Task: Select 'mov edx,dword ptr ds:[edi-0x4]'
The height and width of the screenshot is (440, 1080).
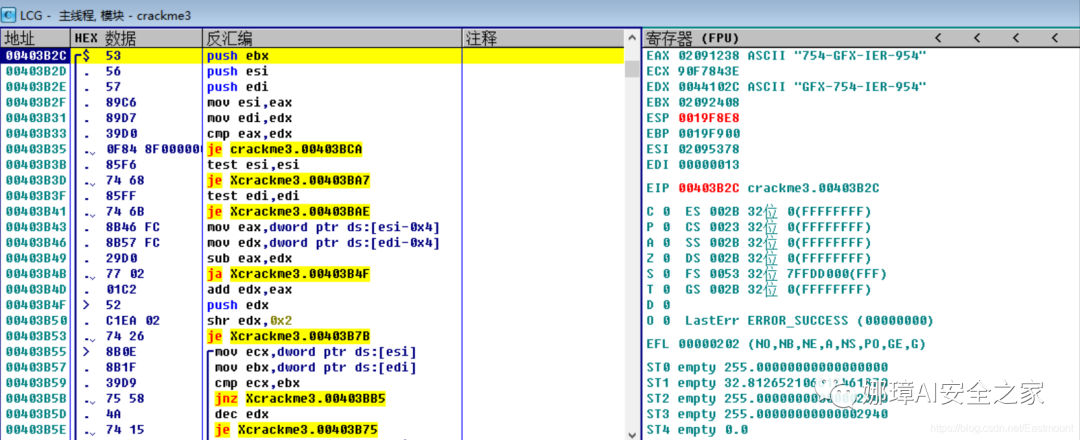Action: click(323, 243)
